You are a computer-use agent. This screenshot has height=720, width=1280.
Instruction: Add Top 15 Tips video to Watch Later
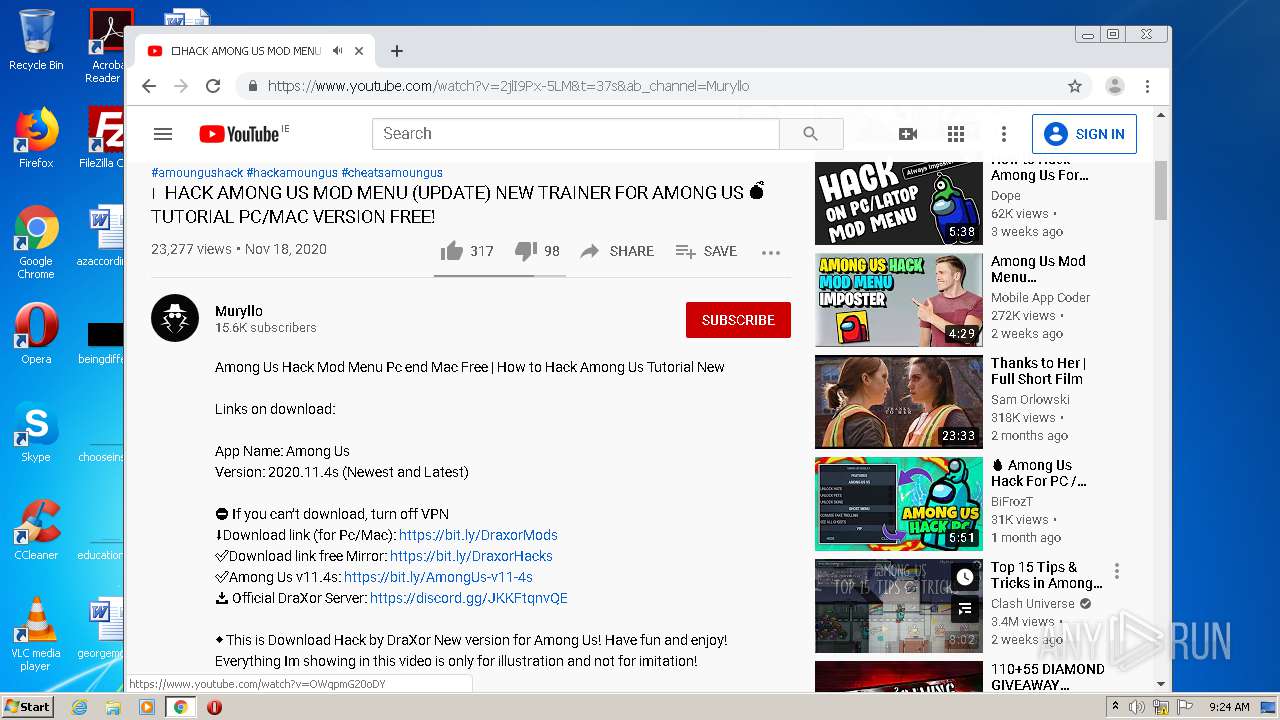(x=965, y=577)
